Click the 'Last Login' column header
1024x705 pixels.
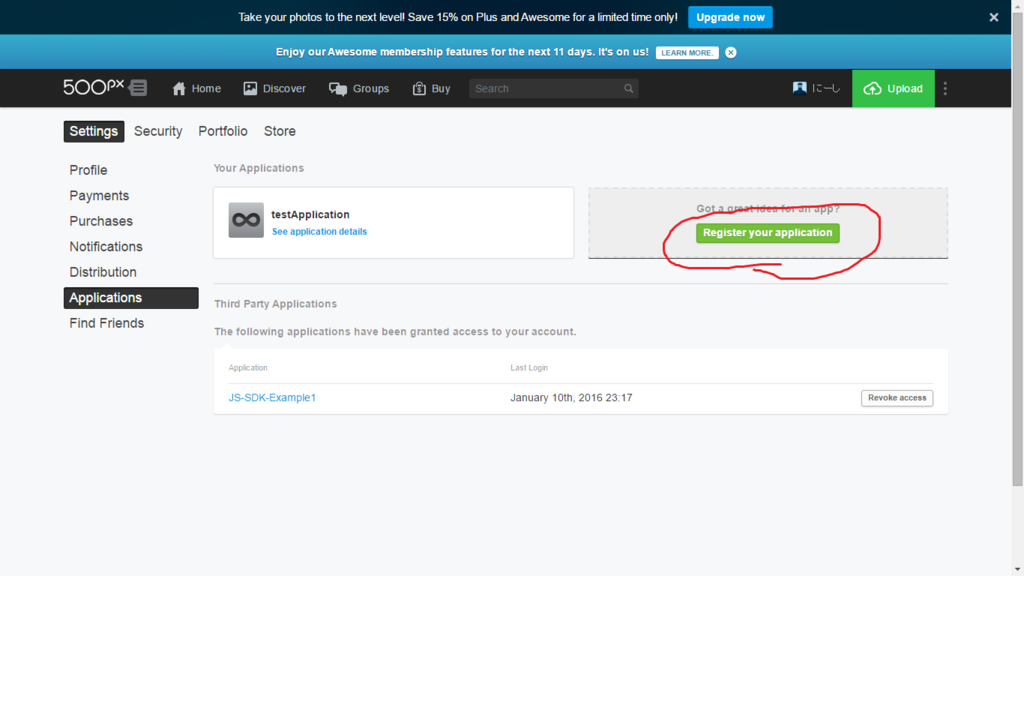click(x=529, y=368)
